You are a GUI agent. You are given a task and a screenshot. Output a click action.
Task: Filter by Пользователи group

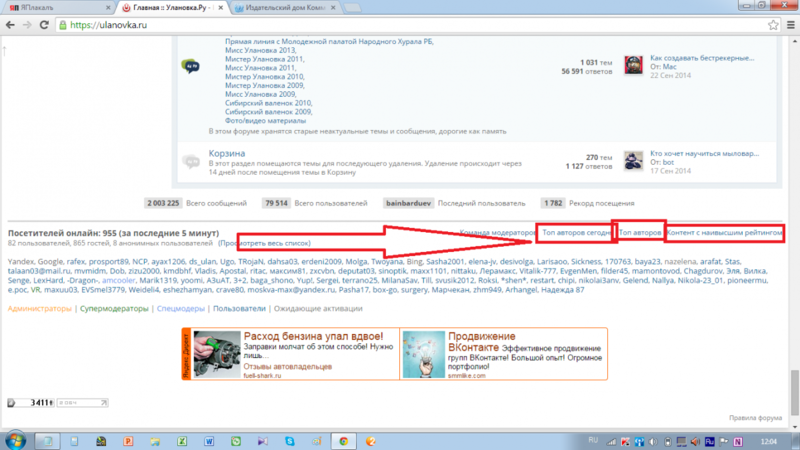pyautogui.click(x=239, y=308)
